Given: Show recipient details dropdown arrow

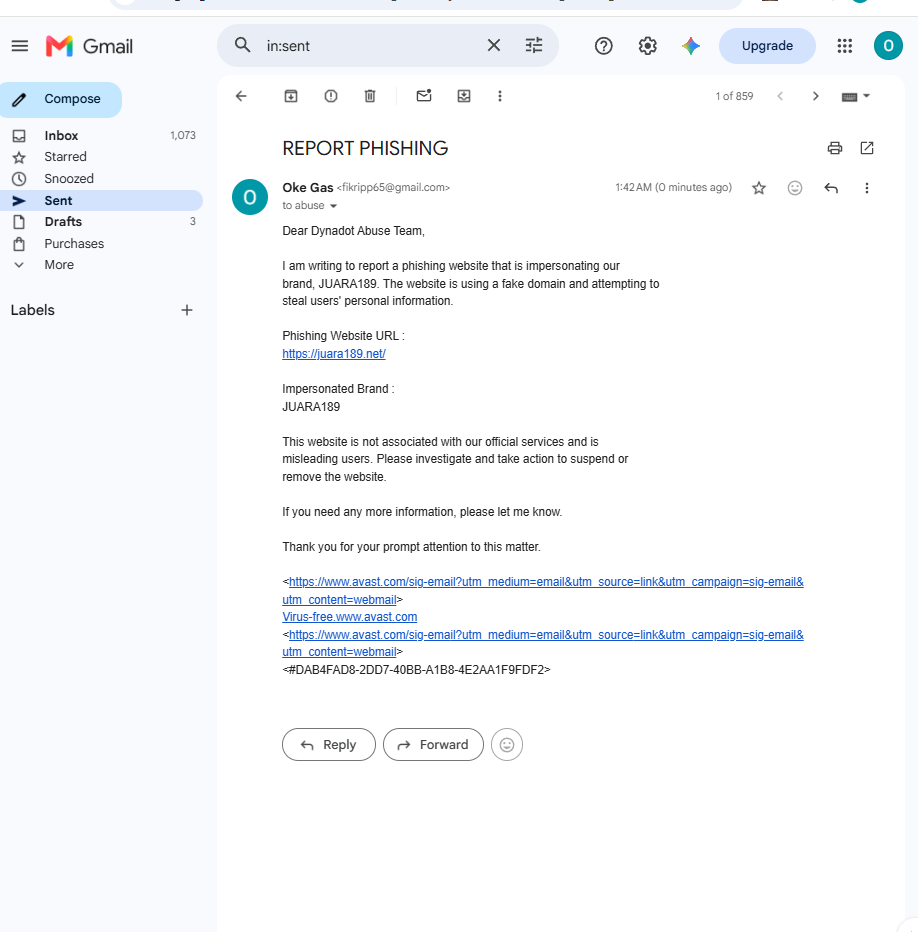Looking at the screenshot, I should 334,206.
